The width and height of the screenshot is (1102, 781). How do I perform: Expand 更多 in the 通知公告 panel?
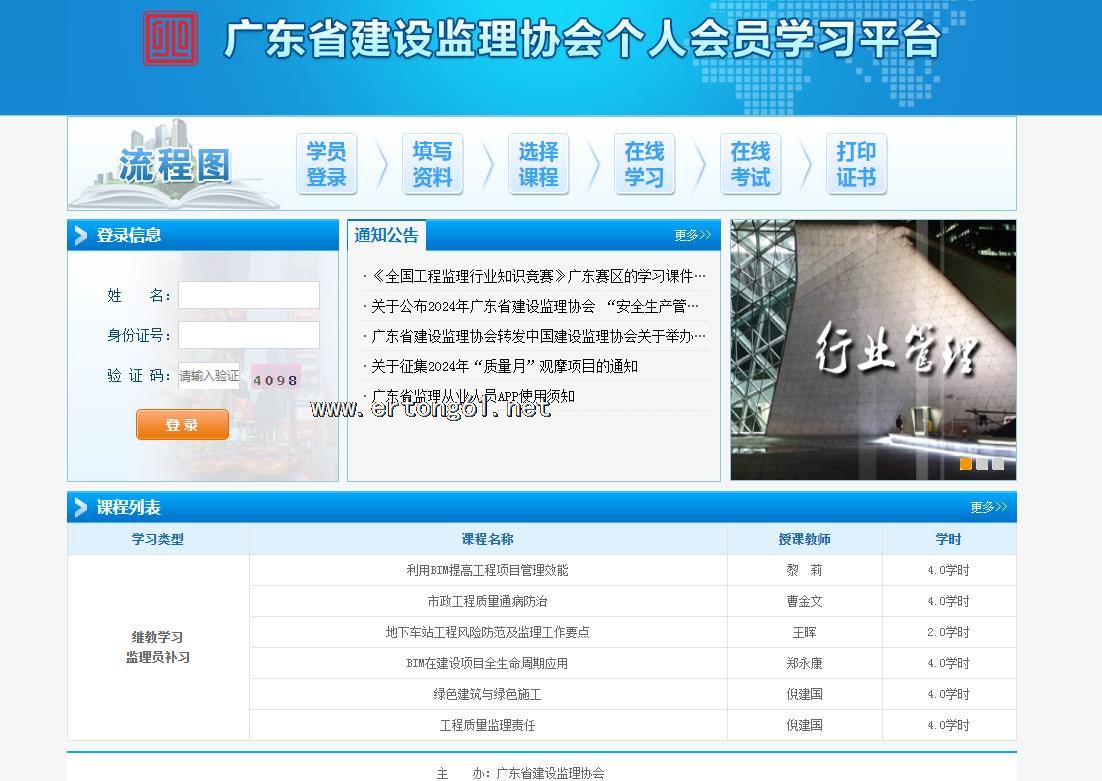[692, 236]
